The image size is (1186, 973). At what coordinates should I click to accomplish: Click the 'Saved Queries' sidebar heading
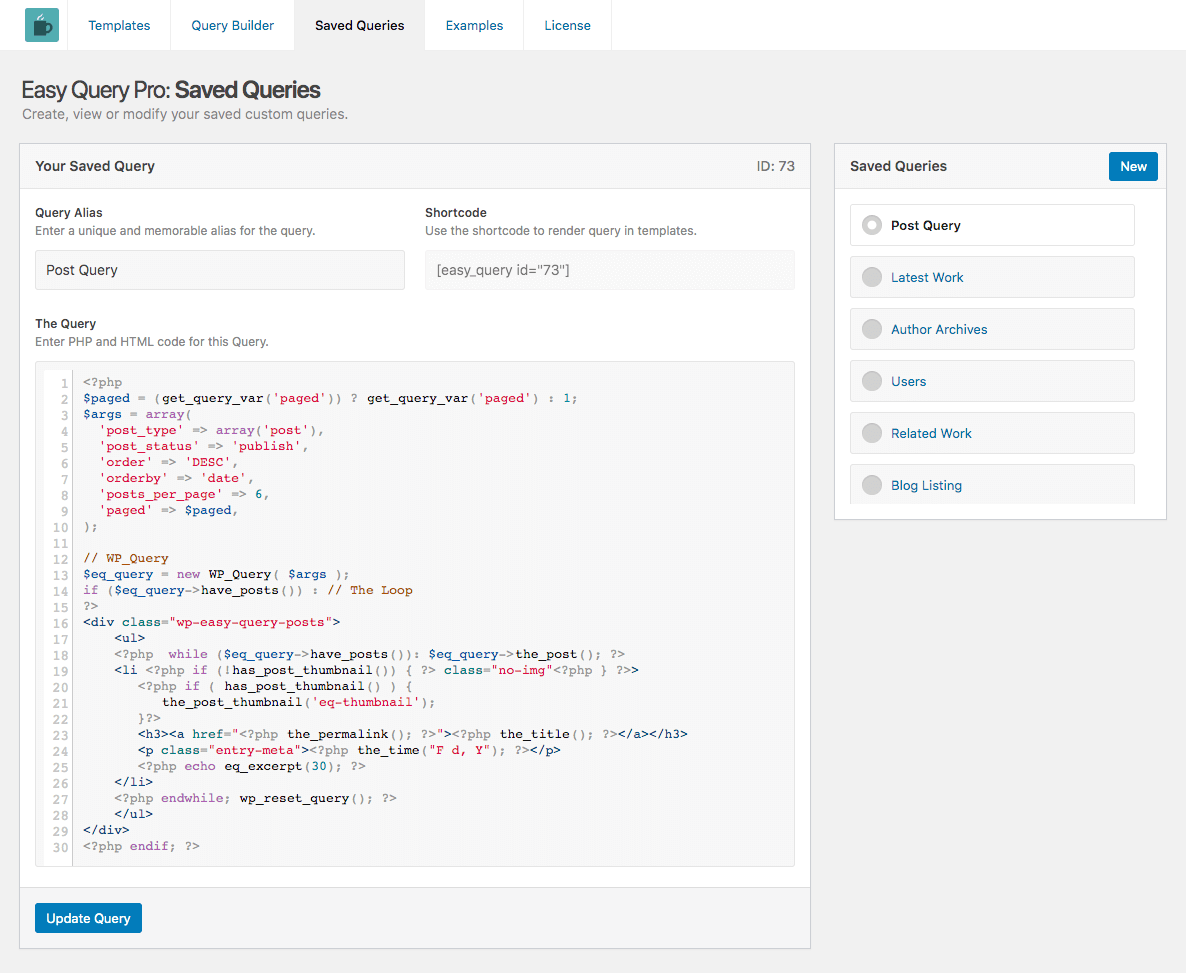pyautogui.click(x=898, y=166)
